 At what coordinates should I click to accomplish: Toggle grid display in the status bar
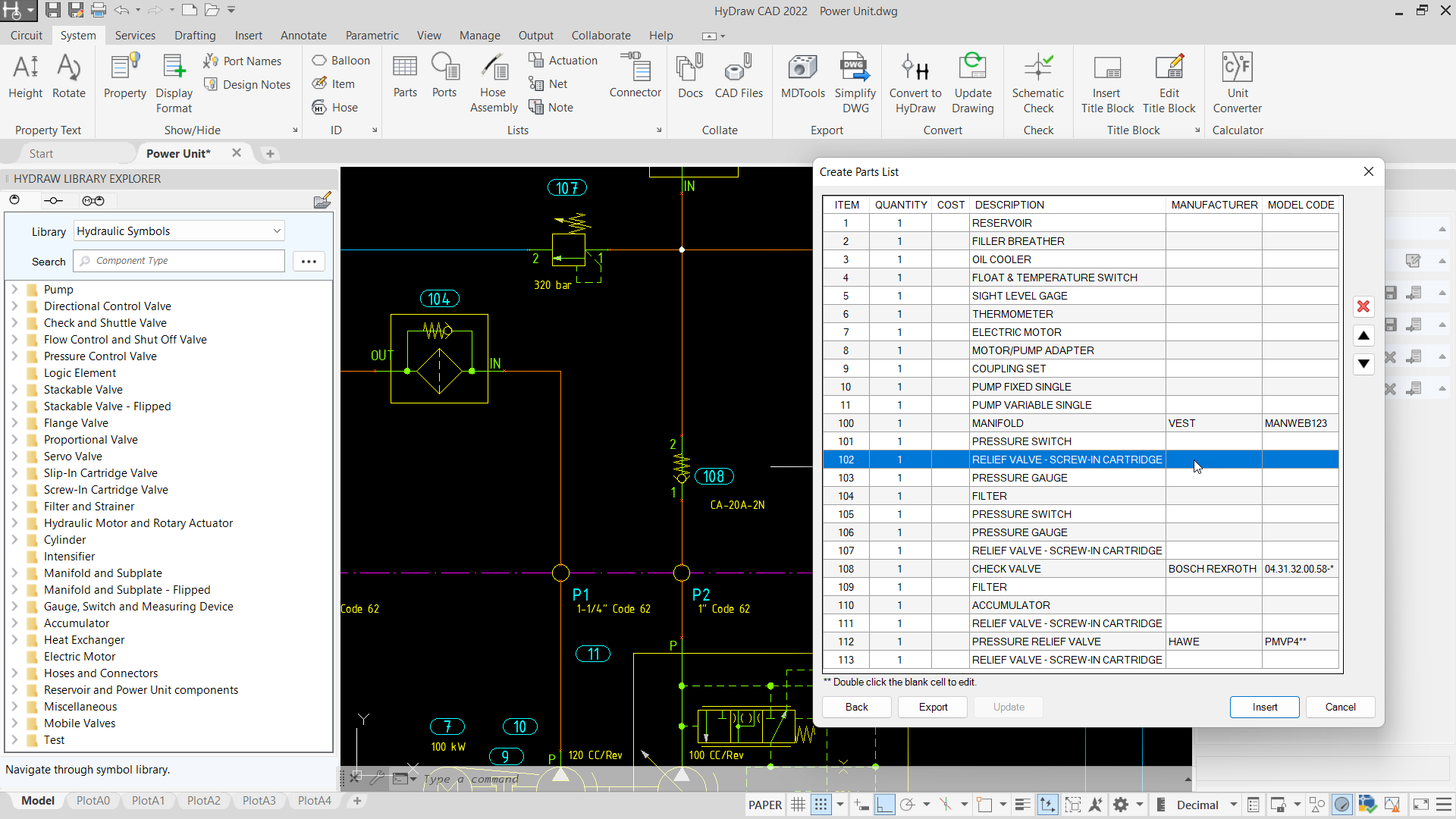point(798,805)
